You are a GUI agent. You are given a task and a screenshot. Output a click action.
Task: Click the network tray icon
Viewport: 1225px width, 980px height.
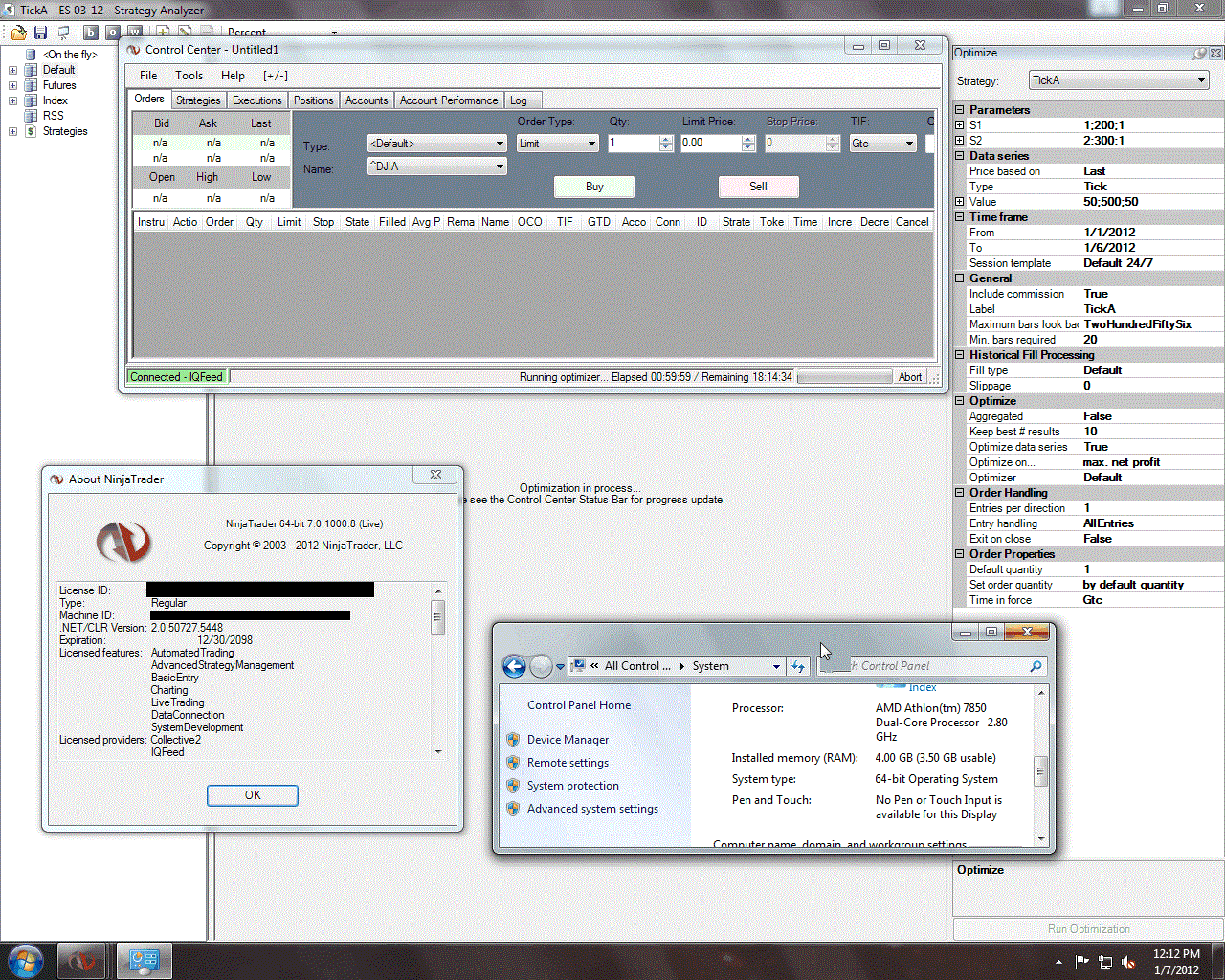[x=1105, y=962]
